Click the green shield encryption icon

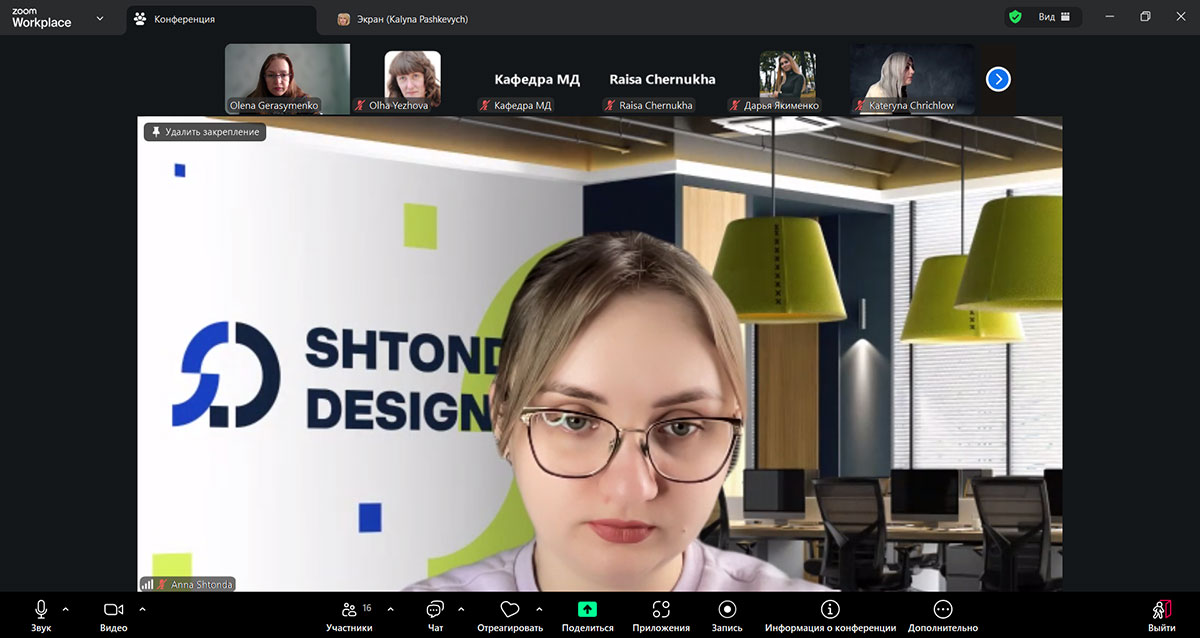(x=1015, y=17)
